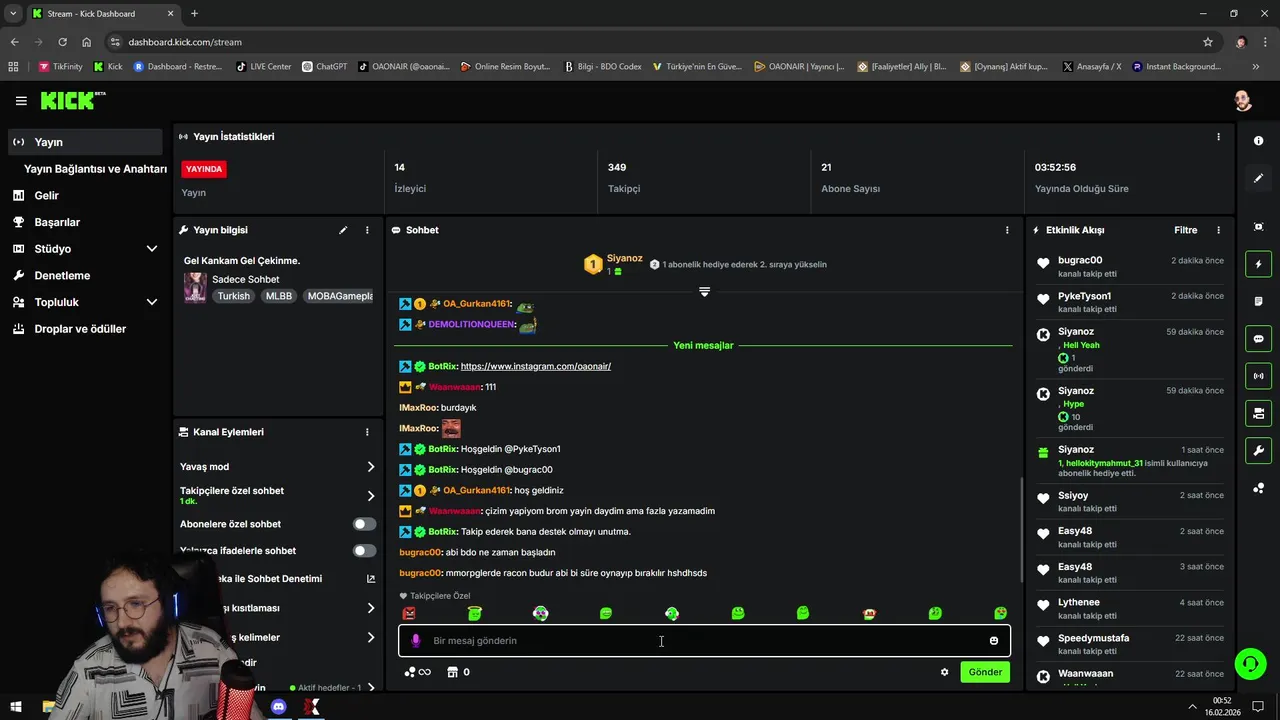1280x720 pixels.
Task: Open Yayın Bağlantısı ve Anahtarı page
Action: (95, 169)
